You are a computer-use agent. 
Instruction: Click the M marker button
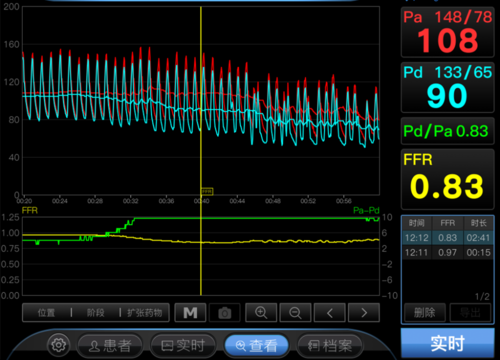click(x=190, y=313)
